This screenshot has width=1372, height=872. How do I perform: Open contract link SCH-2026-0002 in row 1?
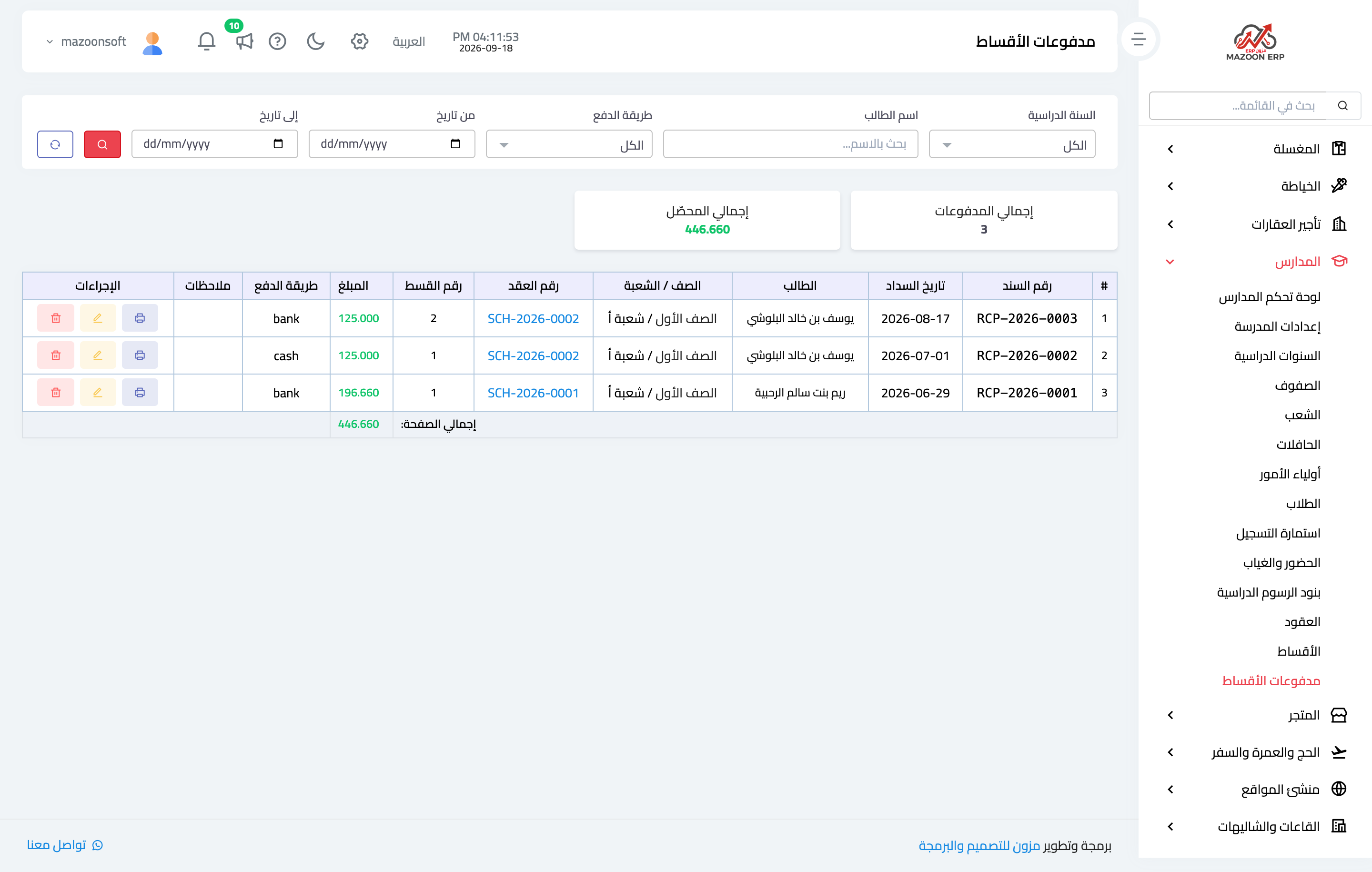pyautogui.click(x=533, y=319)
